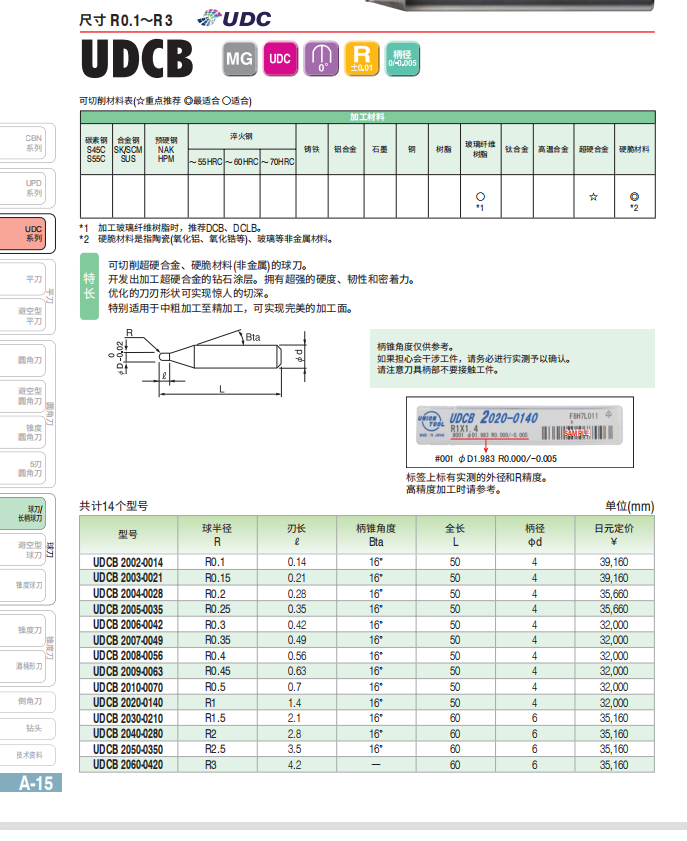
Task: Click the 钛合金 material header
Action: click(x=517, y=149)
